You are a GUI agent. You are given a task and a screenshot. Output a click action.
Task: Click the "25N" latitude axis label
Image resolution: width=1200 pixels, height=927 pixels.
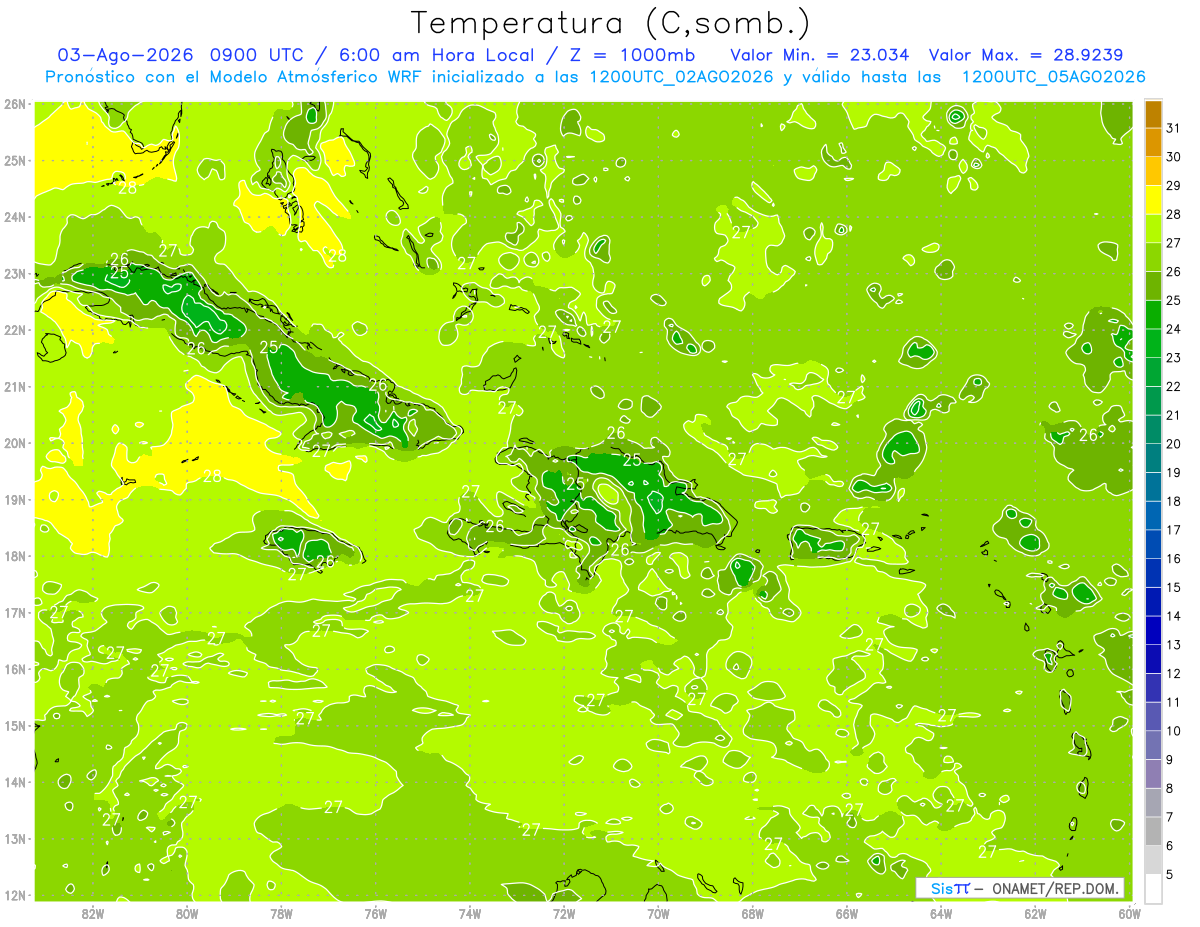point(15,160)
